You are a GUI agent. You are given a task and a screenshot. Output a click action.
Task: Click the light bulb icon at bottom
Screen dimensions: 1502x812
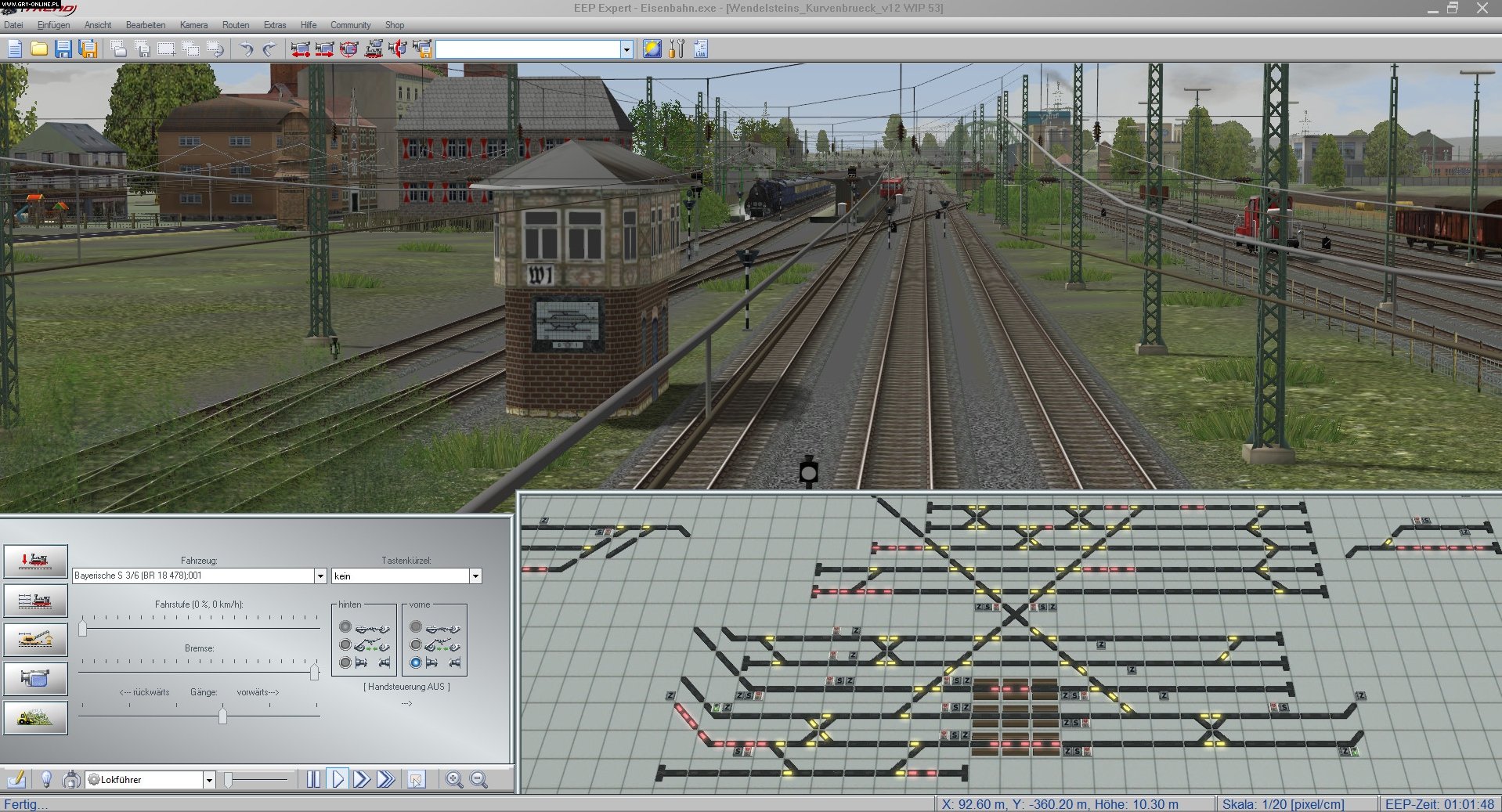pyautogui.click(x=47, y=780)
